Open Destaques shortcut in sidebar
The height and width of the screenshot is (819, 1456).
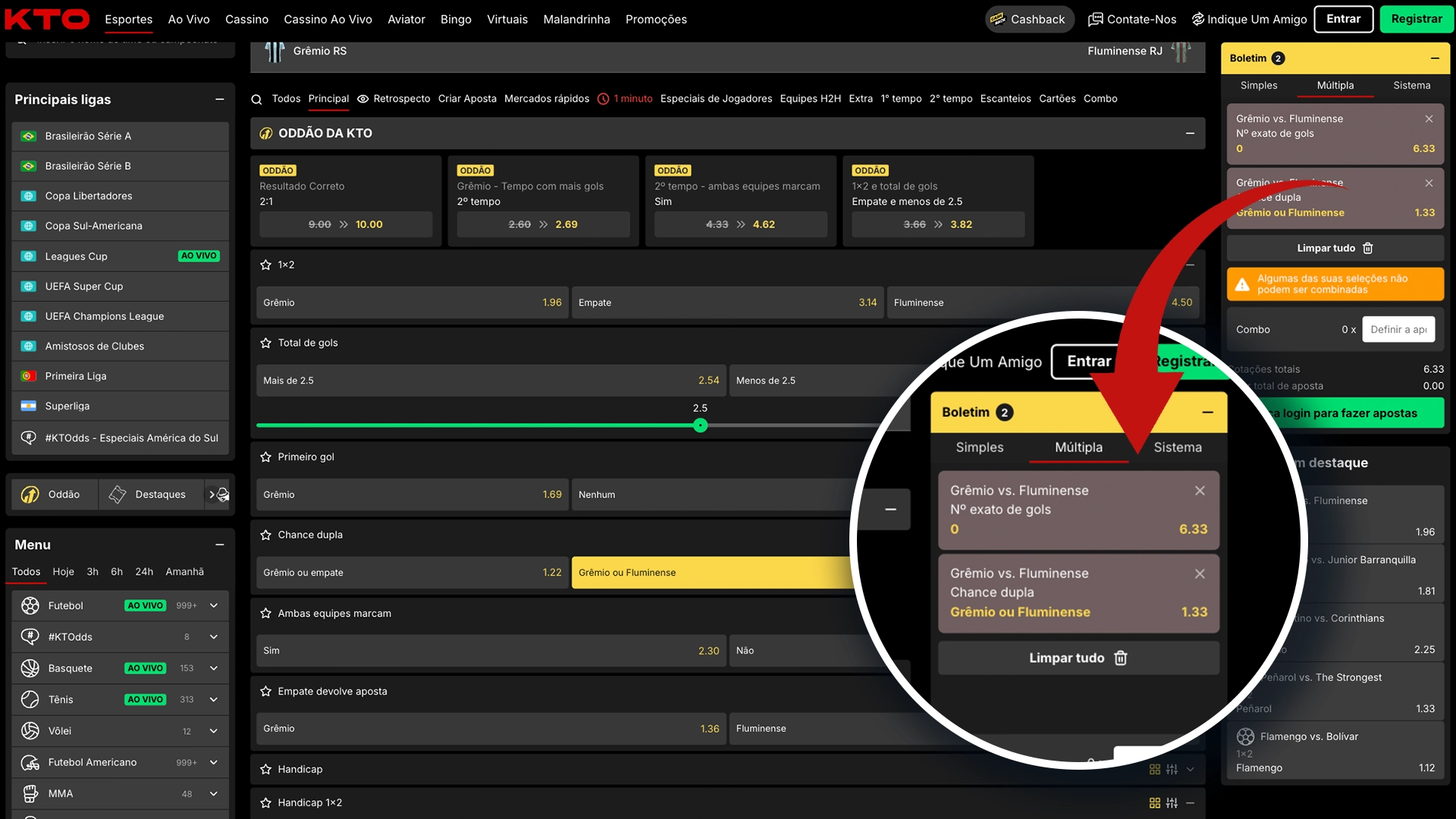point(149,494)
